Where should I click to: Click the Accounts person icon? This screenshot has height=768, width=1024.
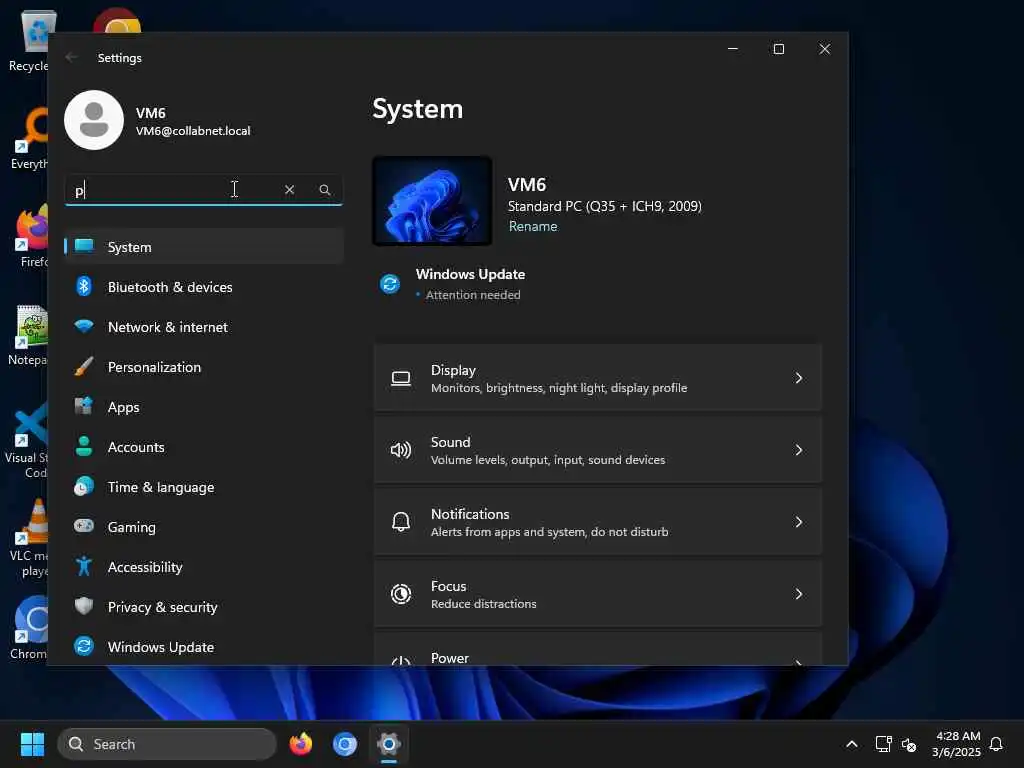[84, 446]
